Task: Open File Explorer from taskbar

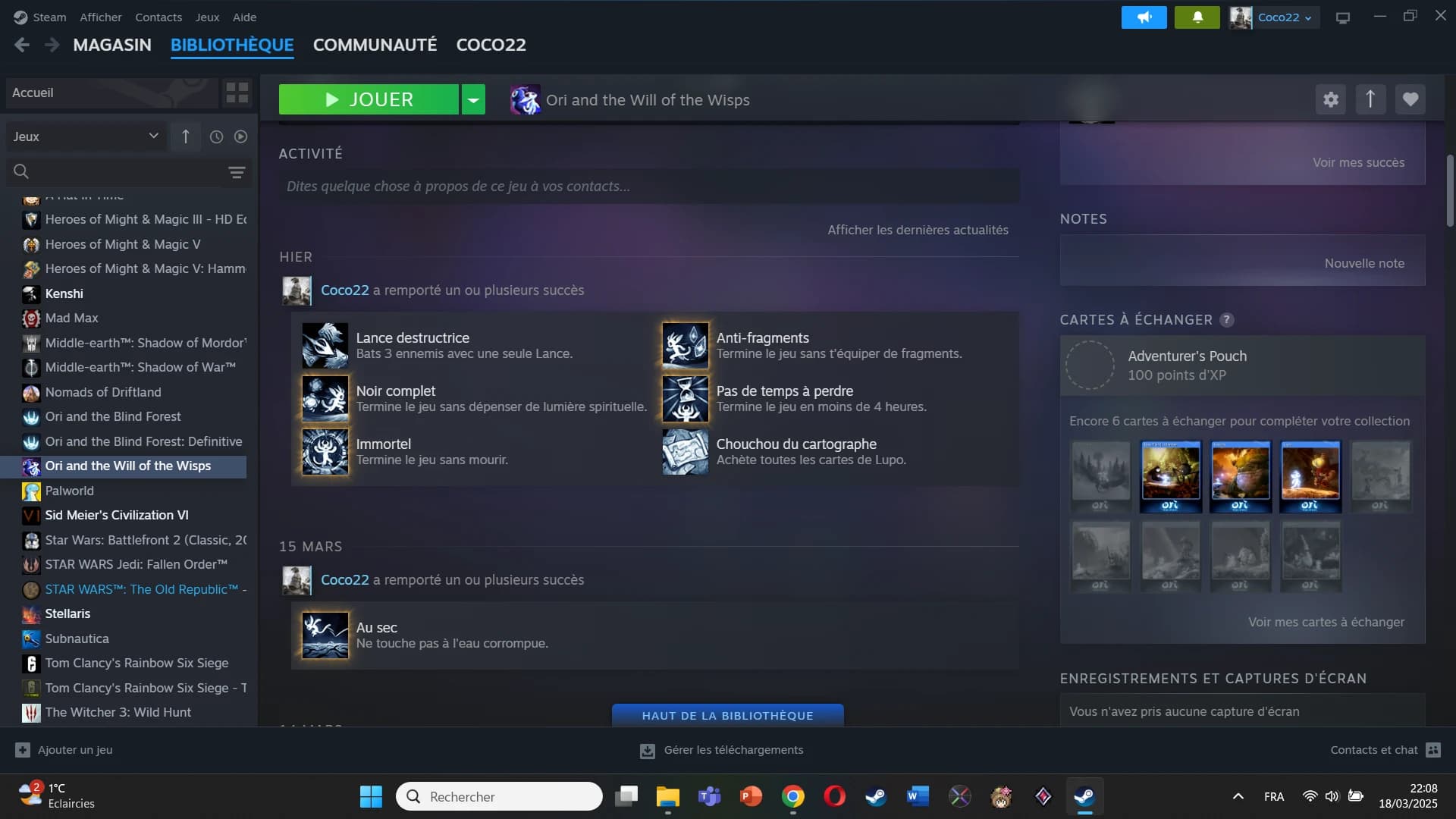Action: tap(668, 796)
